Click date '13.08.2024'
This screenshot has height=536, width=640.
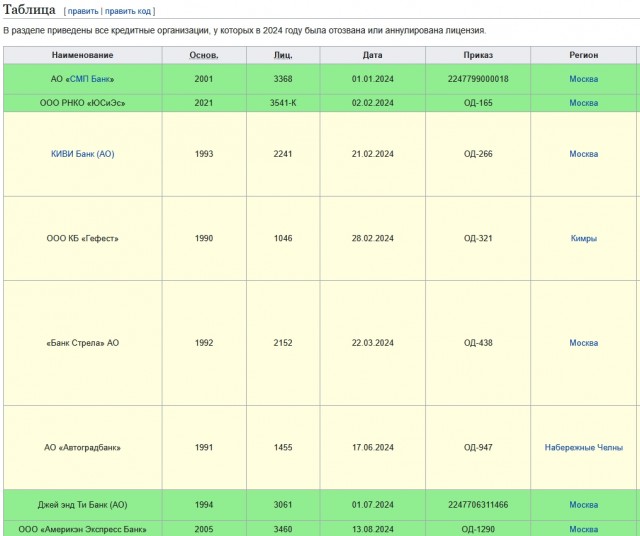(373, 529)
